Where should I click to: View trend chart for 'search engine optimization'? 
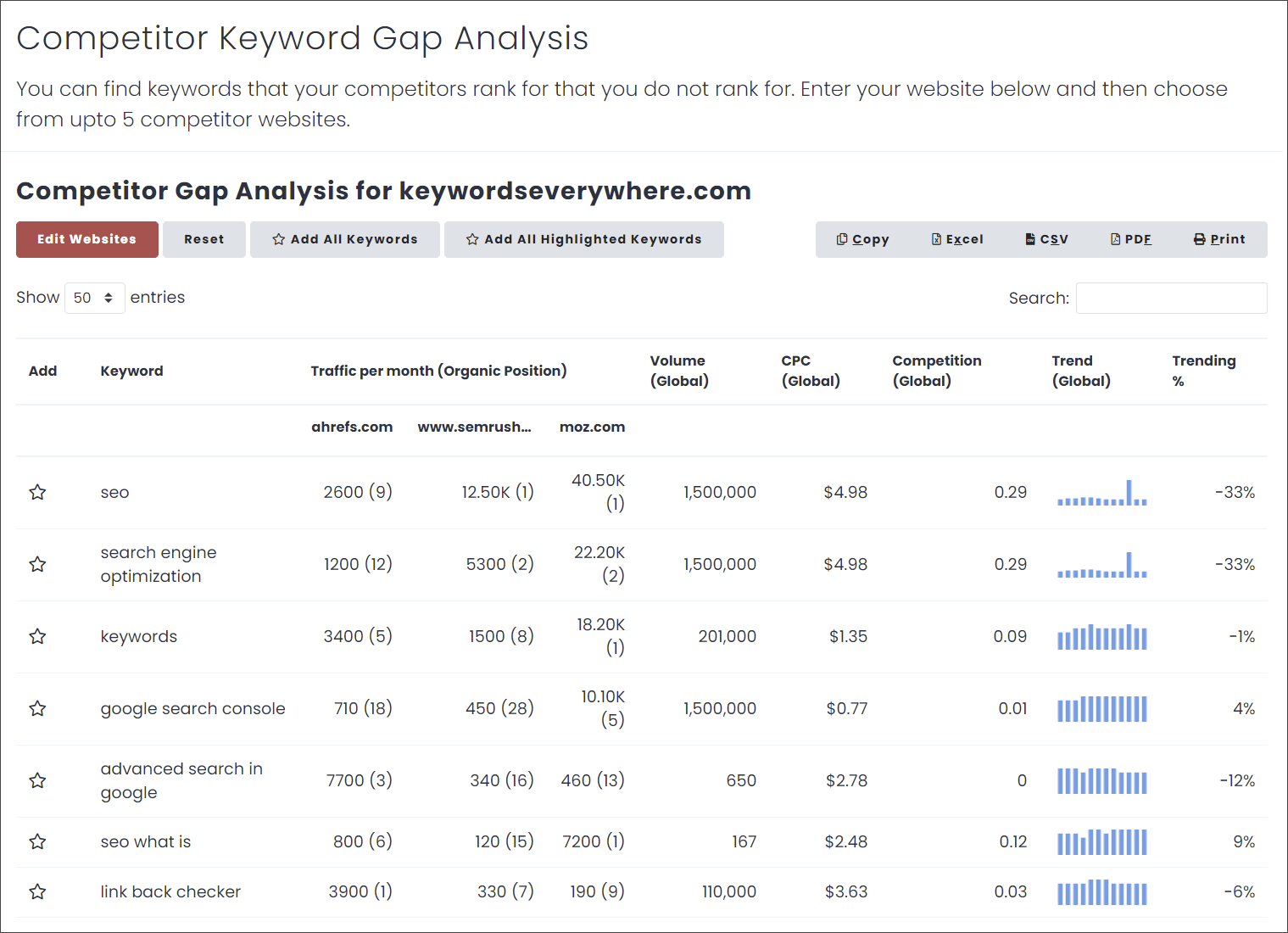tap(1102, 564)
